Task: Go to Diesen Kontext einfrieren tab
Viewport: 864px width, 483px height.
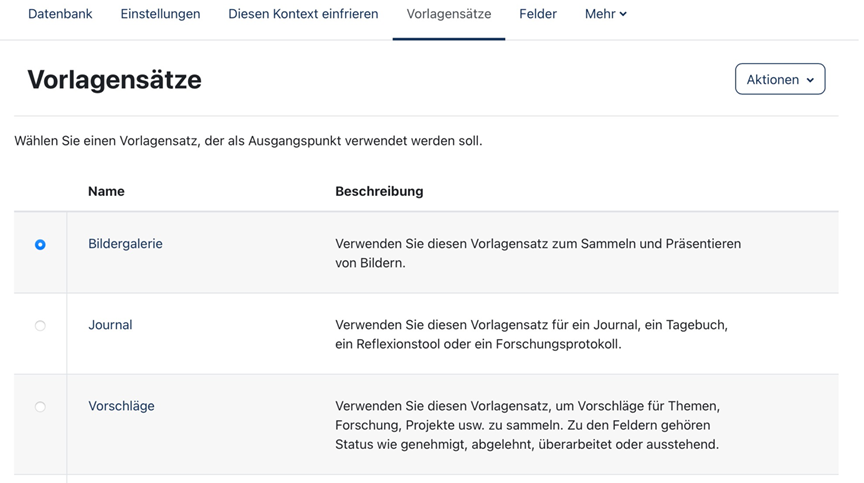Action: pos(303,14)
